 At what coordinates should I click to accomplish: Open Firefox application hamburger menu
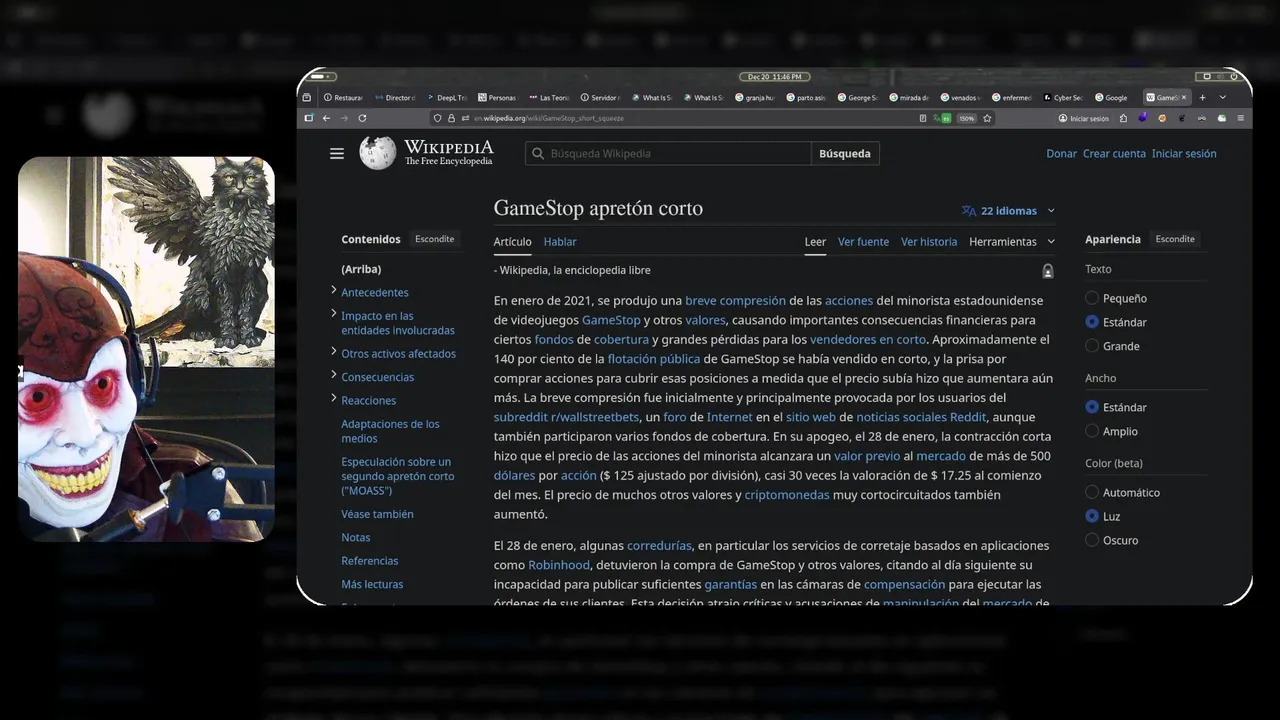pyautogui.click(x=1240, y=118)
